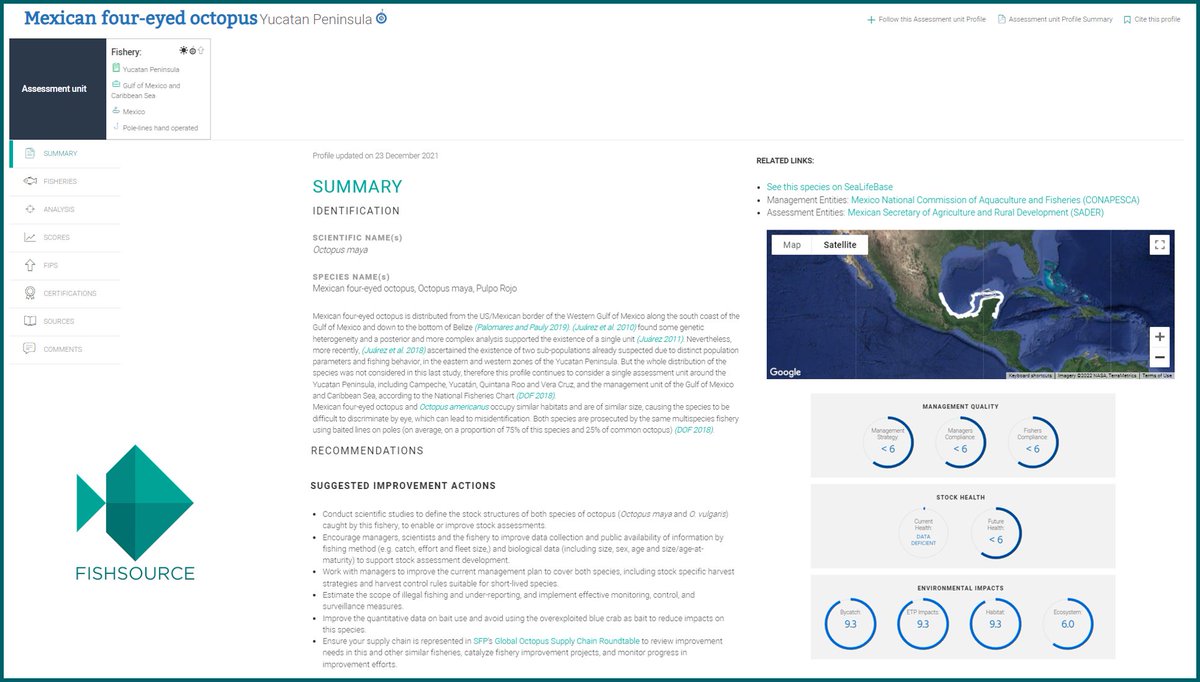Image resolution: width=1200 pixels, height=682 pixels.
Task: Click the Management Strategy score gauge
Action: point(888,442)
